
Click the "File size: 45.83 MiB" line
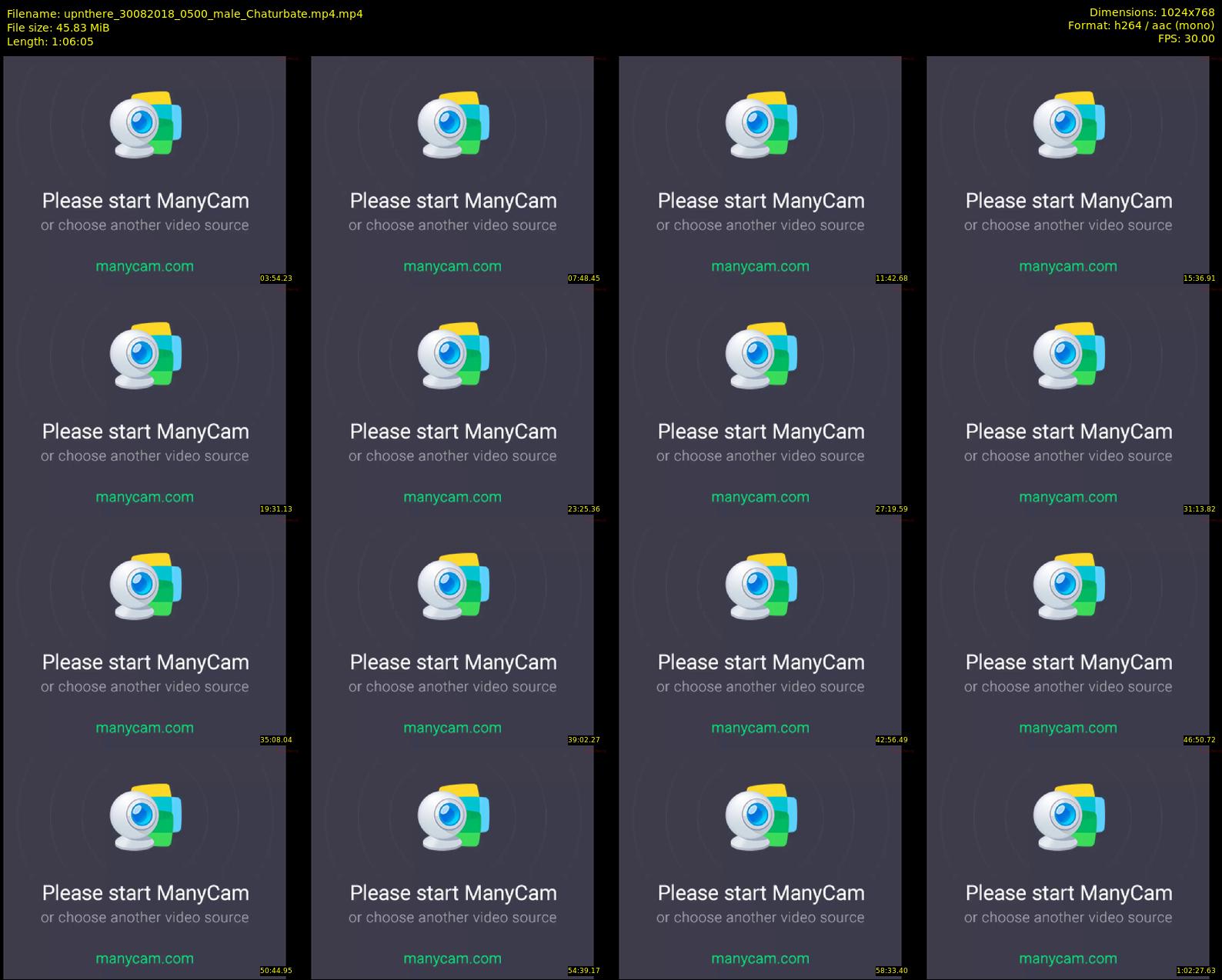58,28
